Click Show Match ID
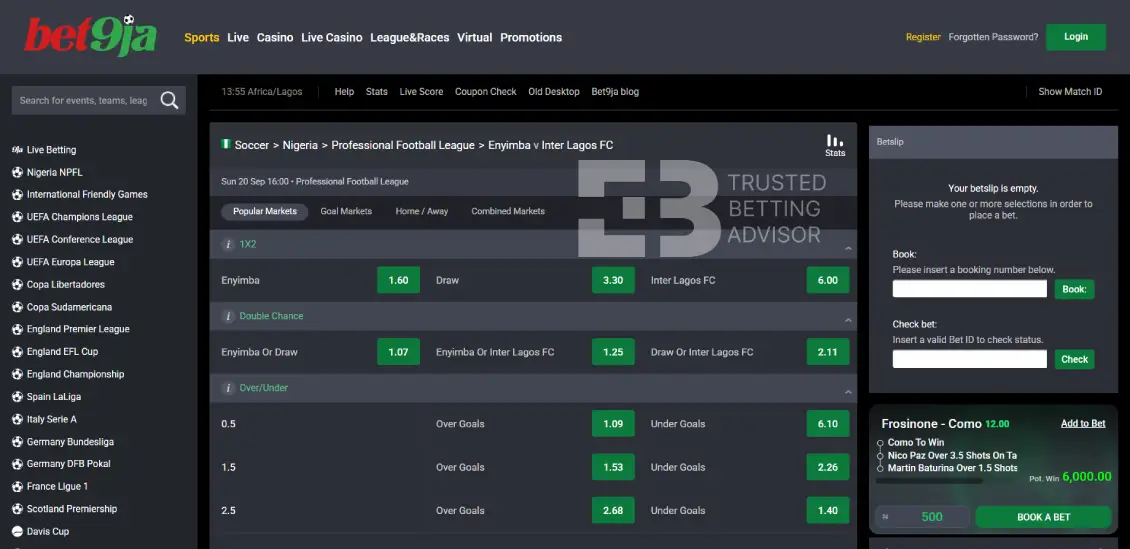 [x=1070, y=92]
